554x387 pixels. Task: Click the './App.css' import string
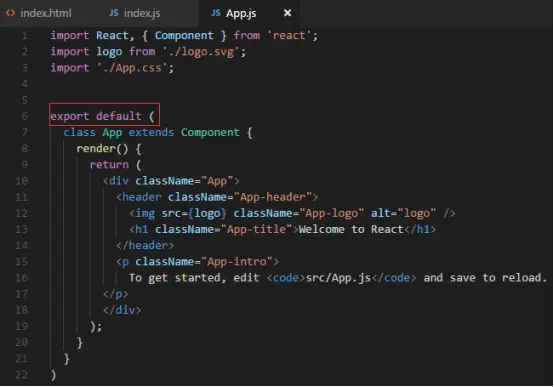pyautogui.click(x=132, y=68)
